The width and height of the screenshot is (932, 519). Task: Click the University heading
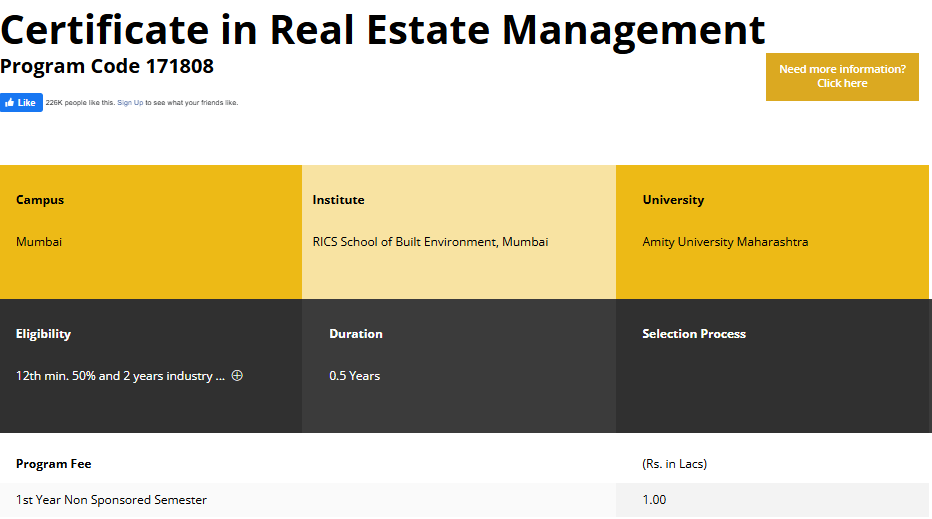tap(673, 200)
